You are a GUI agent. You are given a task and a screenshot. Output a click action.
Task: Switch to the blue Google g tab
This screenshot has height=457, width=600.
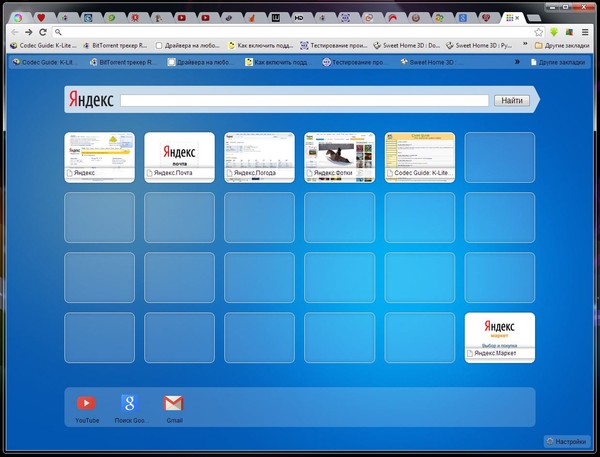pyautogui.click(x=463, y=18)
